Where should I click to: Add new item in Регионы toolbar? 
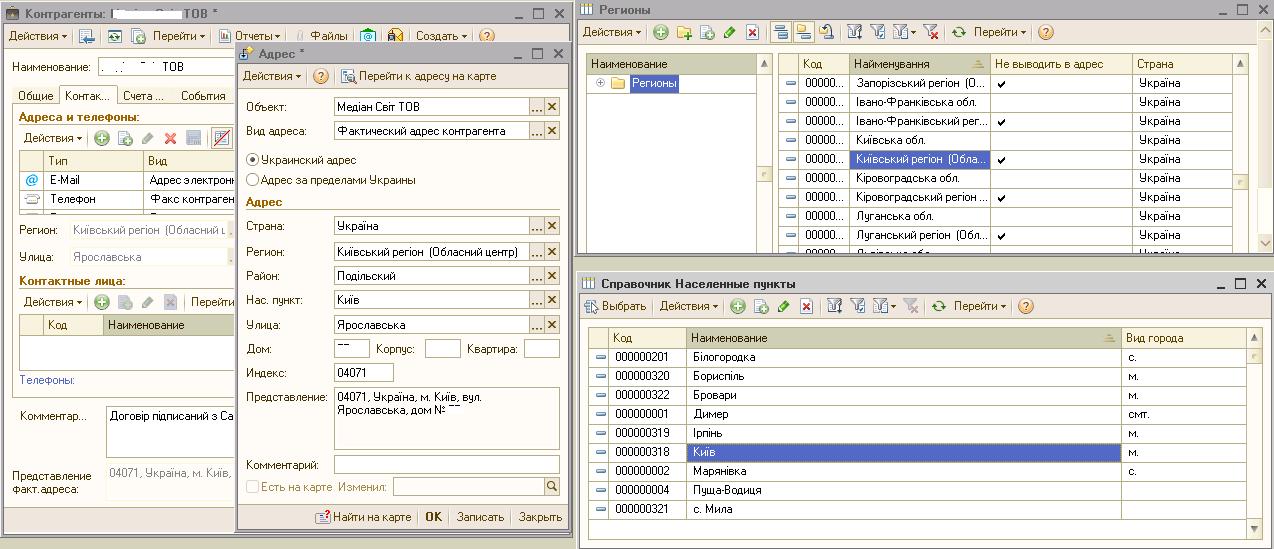pos(661,33)
